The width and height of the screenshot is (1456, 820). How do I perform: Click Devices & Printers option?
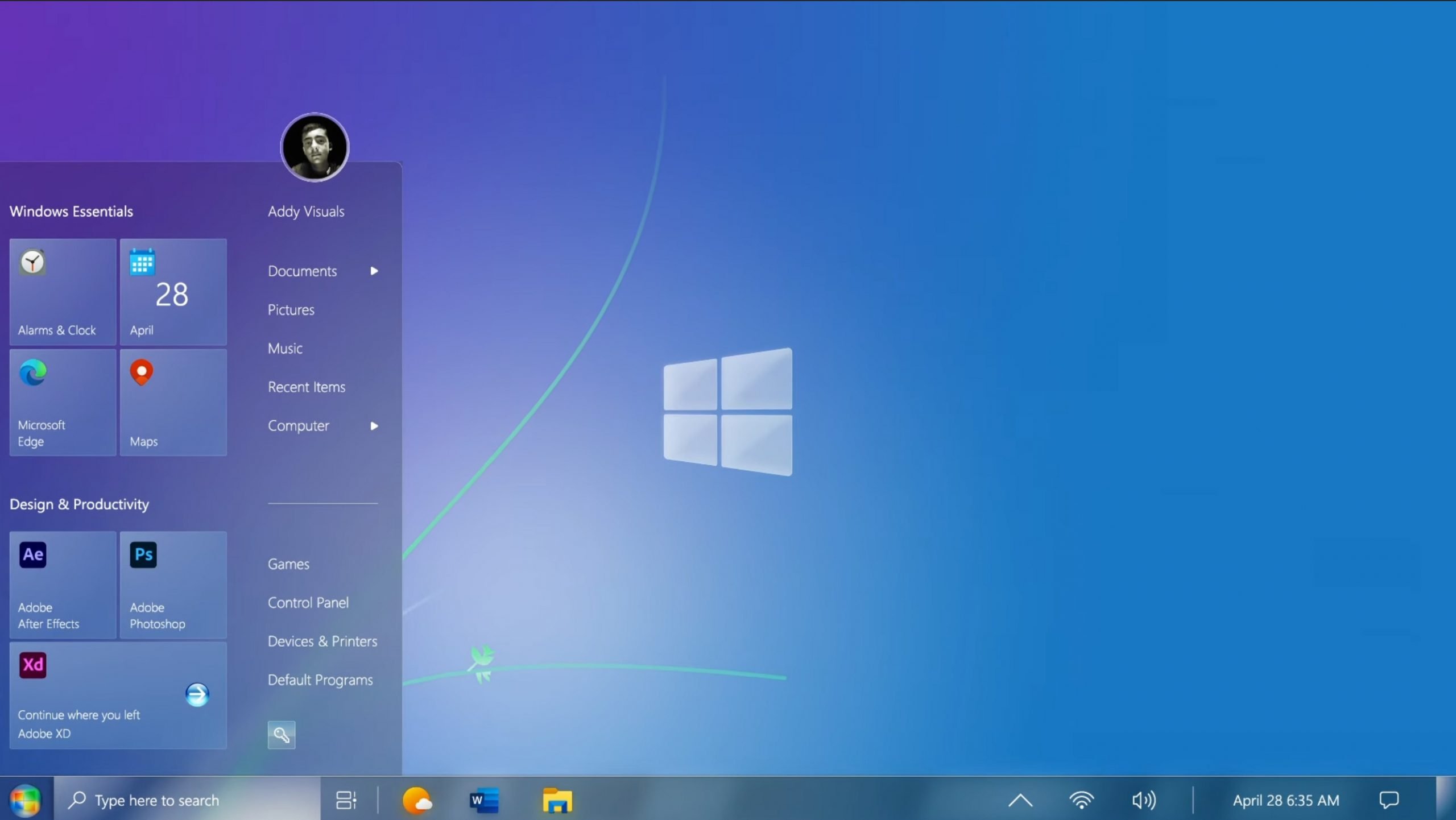pyautogui.click(x=323, y=640)
